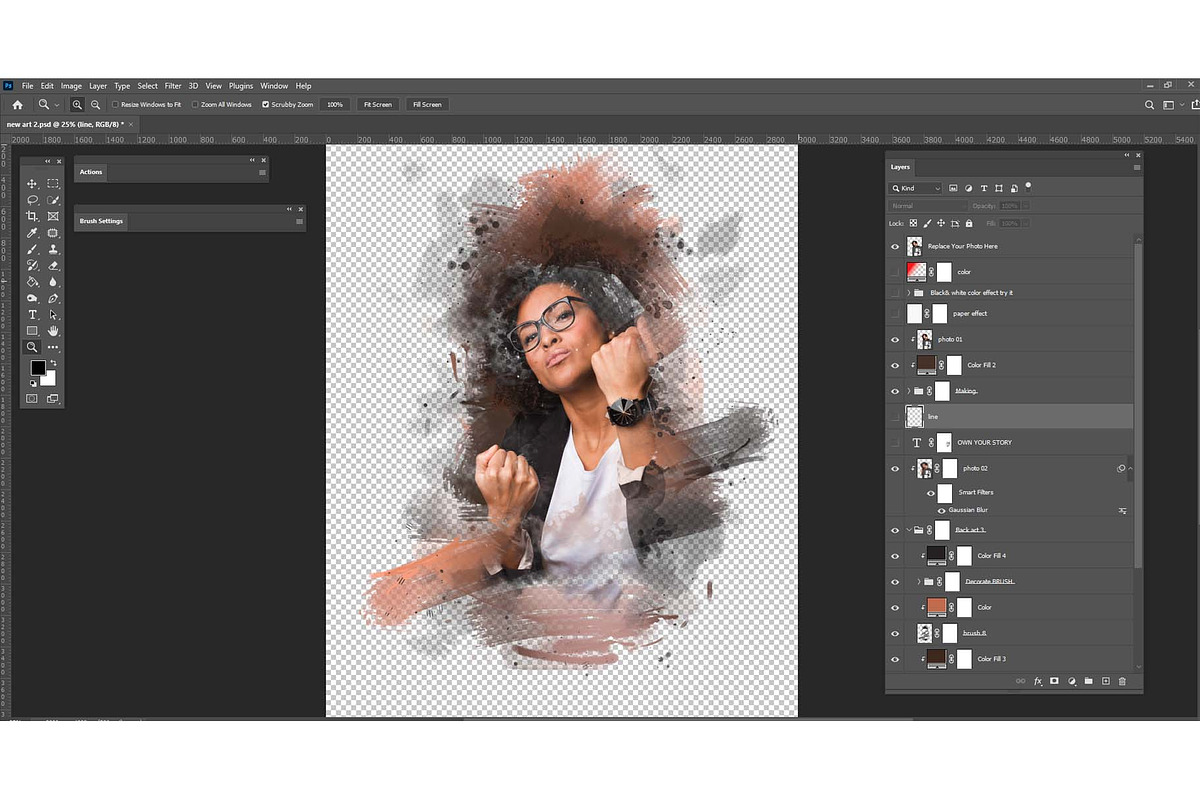The width and height of the screenshot is (1200, 800).
Task: Open the Search icon at top right
Action: [x=1149, y=104]
